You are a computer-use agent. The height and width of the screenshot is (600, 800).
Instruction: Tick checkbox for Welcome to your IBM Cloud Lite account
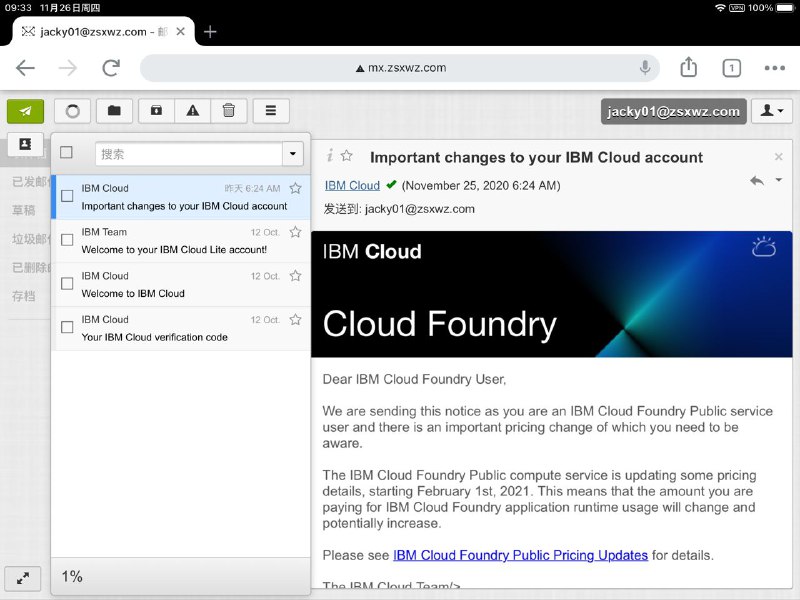click(67, 240)
